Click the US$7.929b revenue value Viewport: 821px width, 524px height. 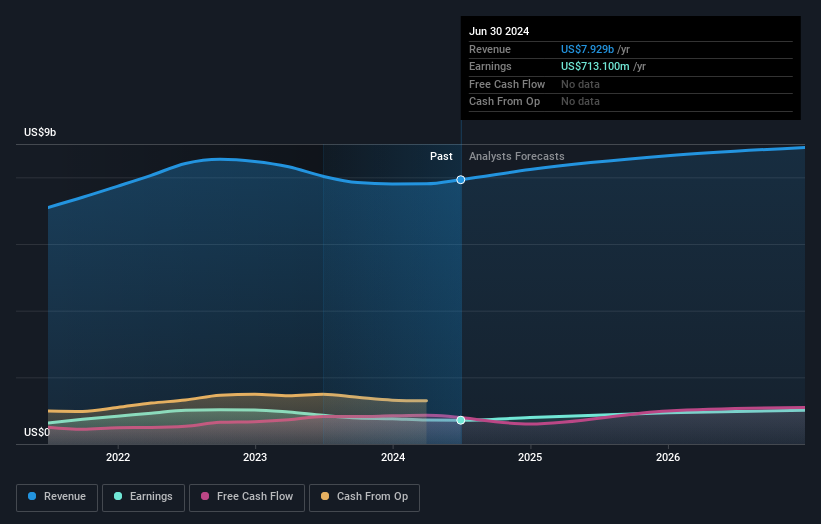click(x=587, y=49)
